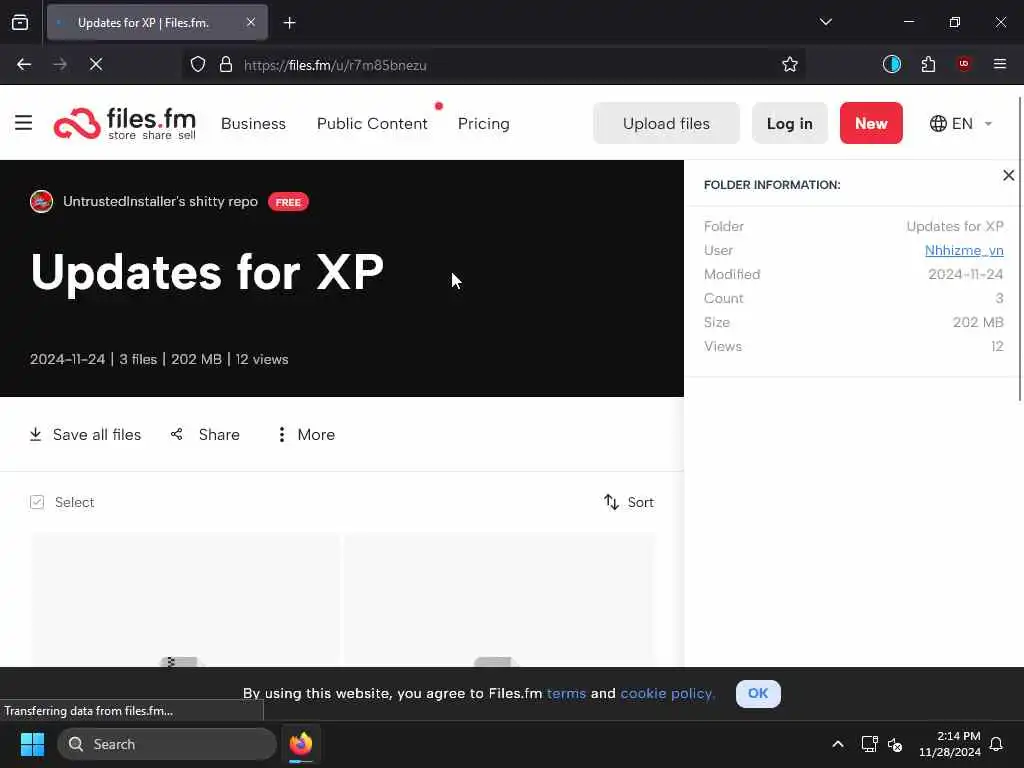Click the globe language icon
This screenshot has width=1024, height=768.
938,123
